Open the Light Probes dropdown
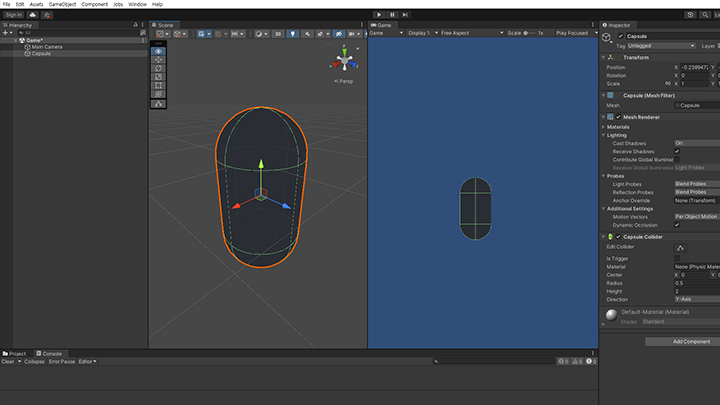Screen dimensions: 720x405 (x=697, y=184)
